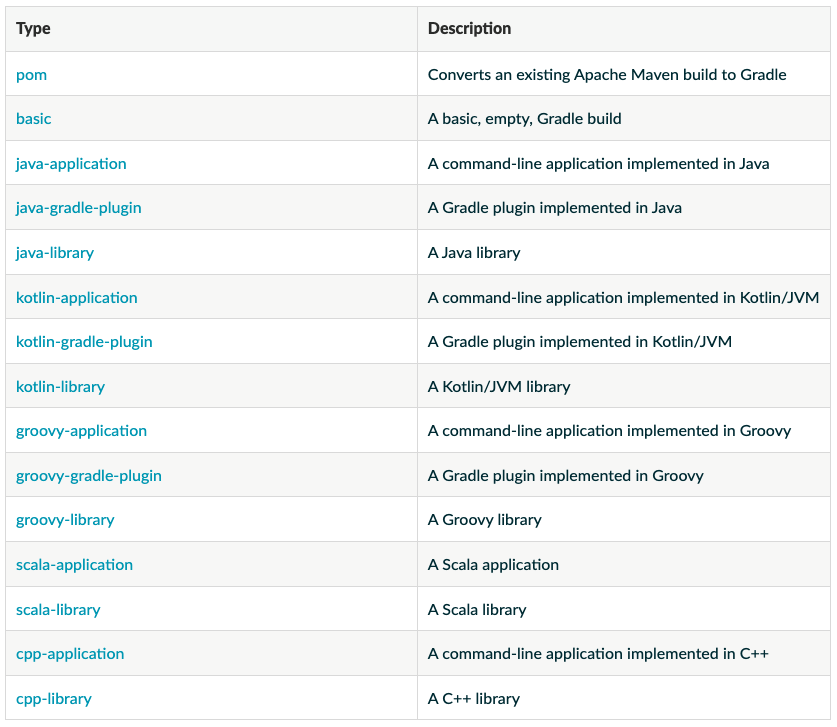The height and width of the screenshot is (727, 837).
Task: Open the cpp-library type link
Action: coord(54,697)
